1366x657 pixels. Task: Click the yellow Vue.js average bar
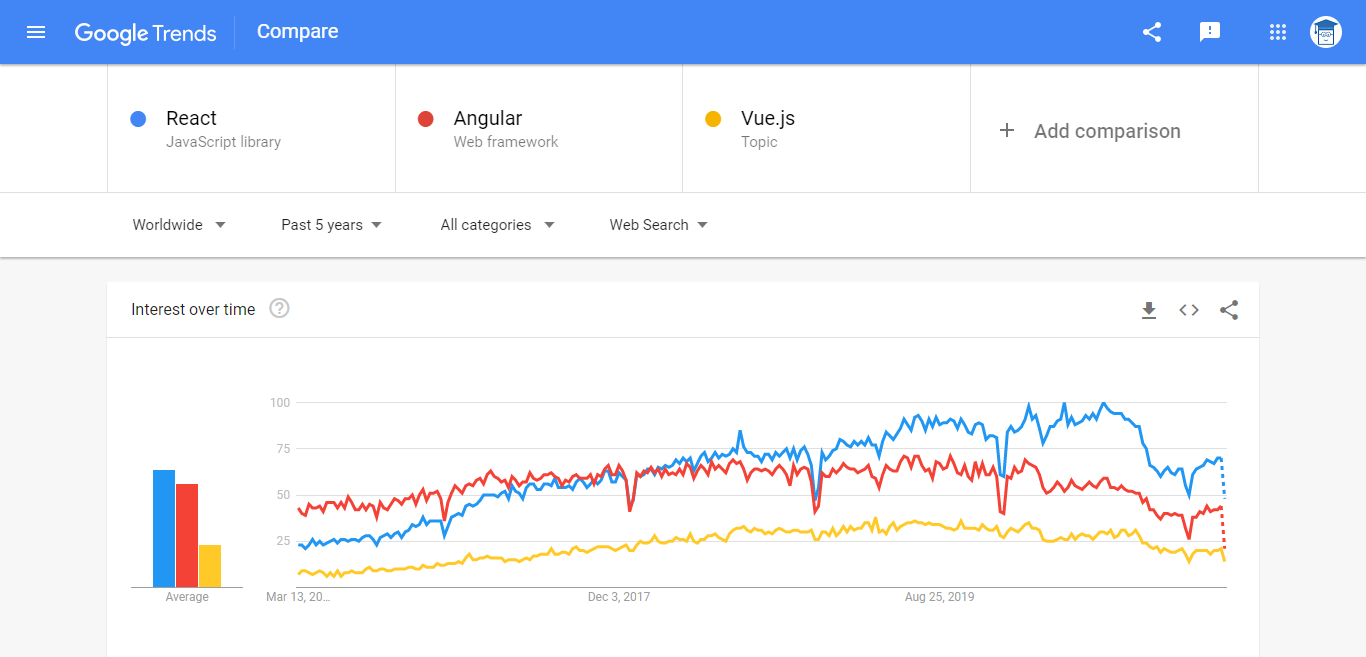click(x=210, y=566)
